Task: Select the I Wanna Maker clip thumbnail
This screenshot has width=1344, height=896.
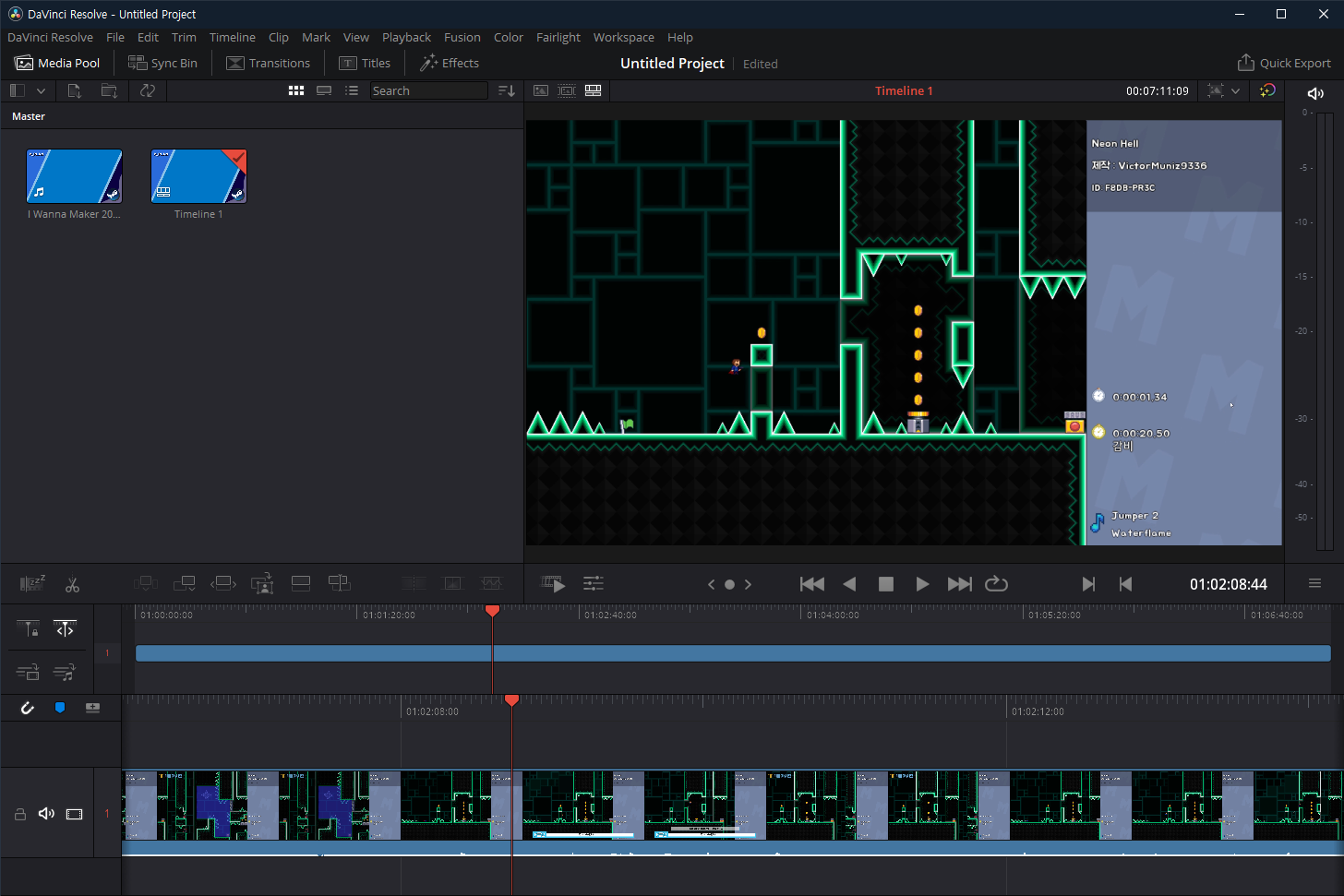Action: click(x=74, y=175)
